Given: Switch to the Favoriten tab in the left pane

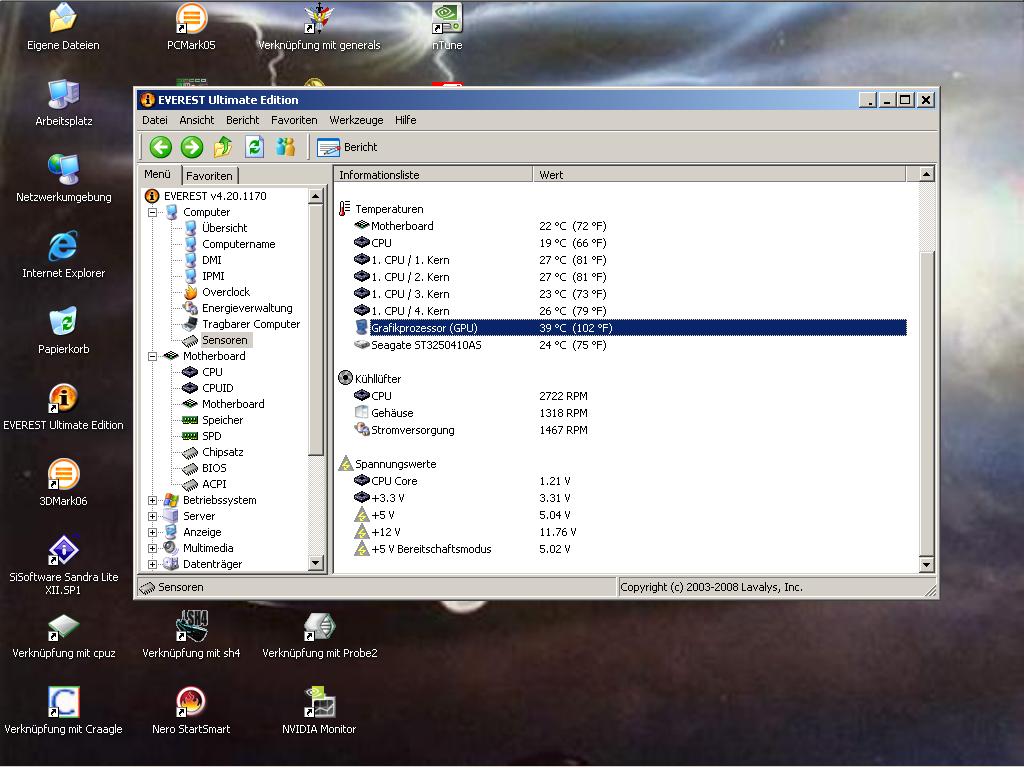Looking at the screenshot, I should click(209, 176).
